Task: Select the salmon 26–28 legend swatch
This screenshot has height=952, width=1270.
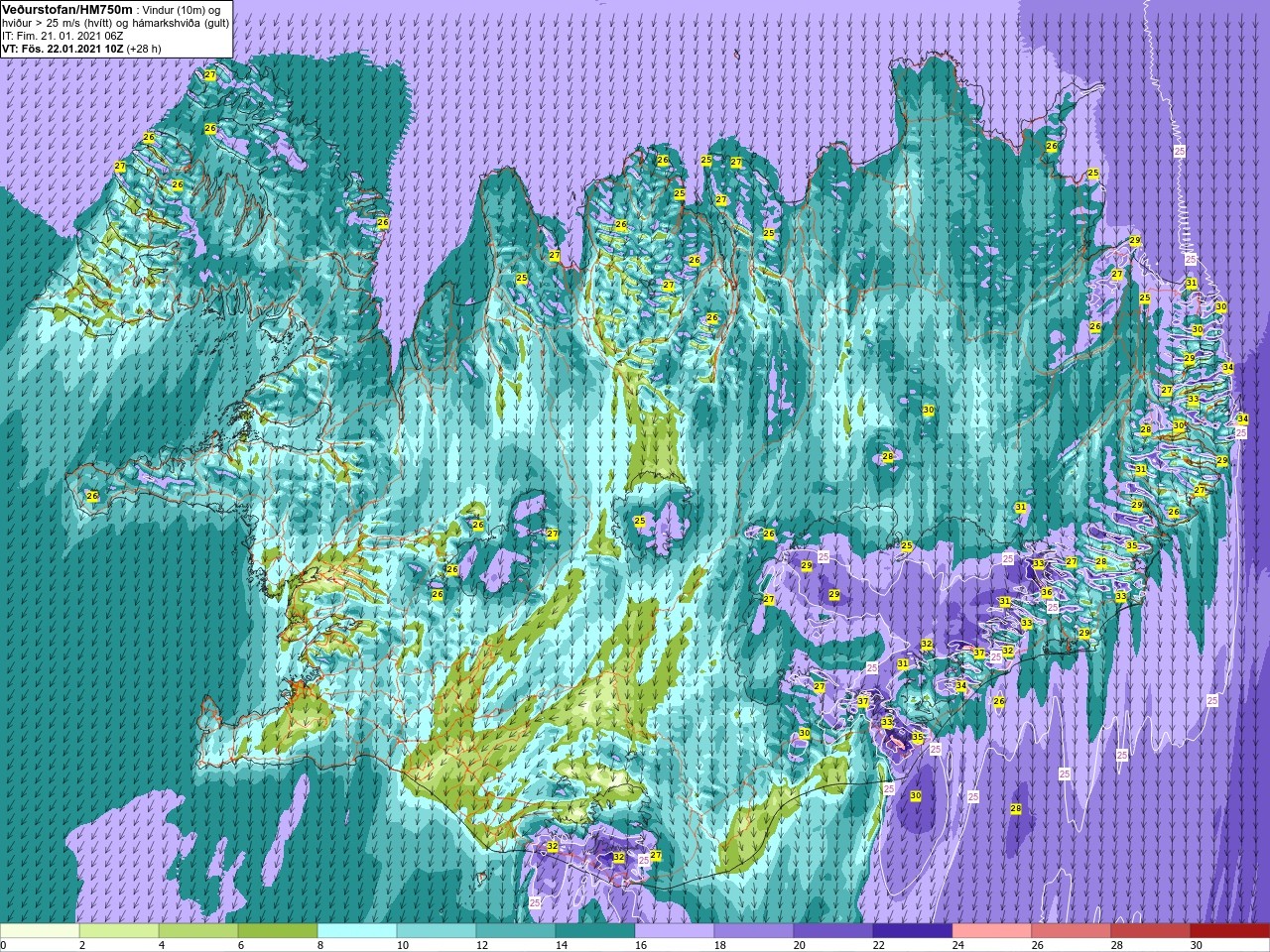Action: 1072,931
